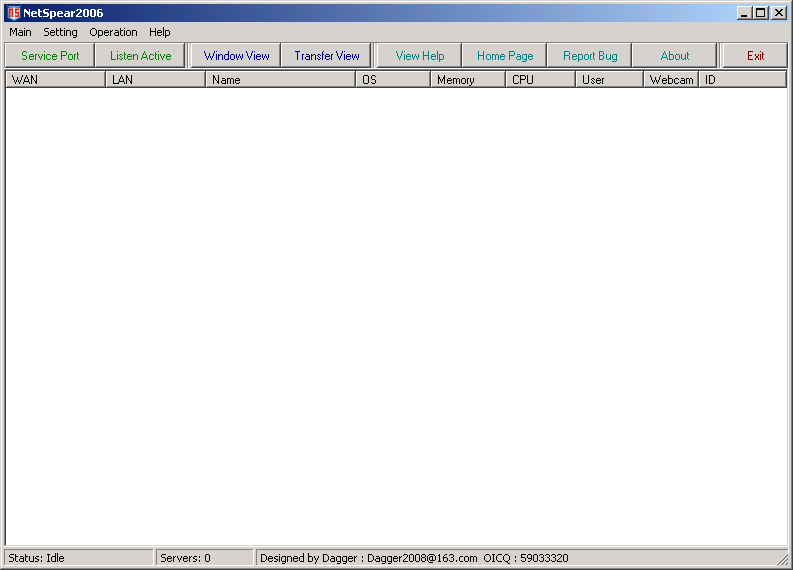The width and height of the screenshot is (793, 570).
Task: Click the NetSpear2006 title bar icon
Action: (13, 13)
